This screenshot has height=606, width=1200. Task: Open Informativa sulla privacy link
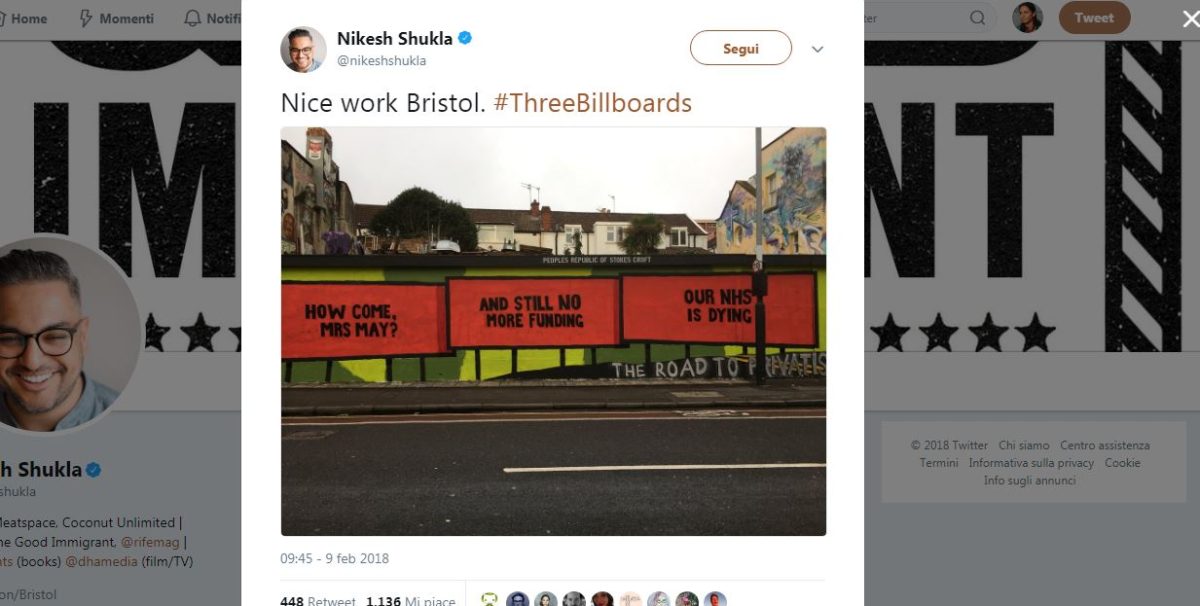coord(1031,463)
